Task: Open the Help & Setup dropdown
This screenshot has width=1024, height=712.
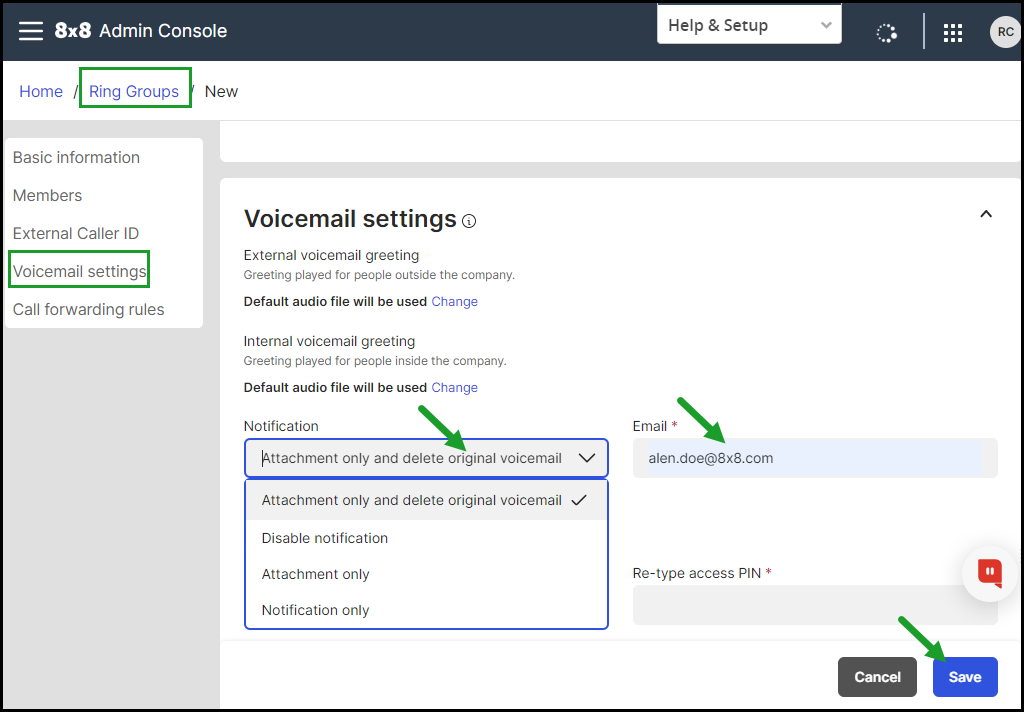Action: [749, 25]
